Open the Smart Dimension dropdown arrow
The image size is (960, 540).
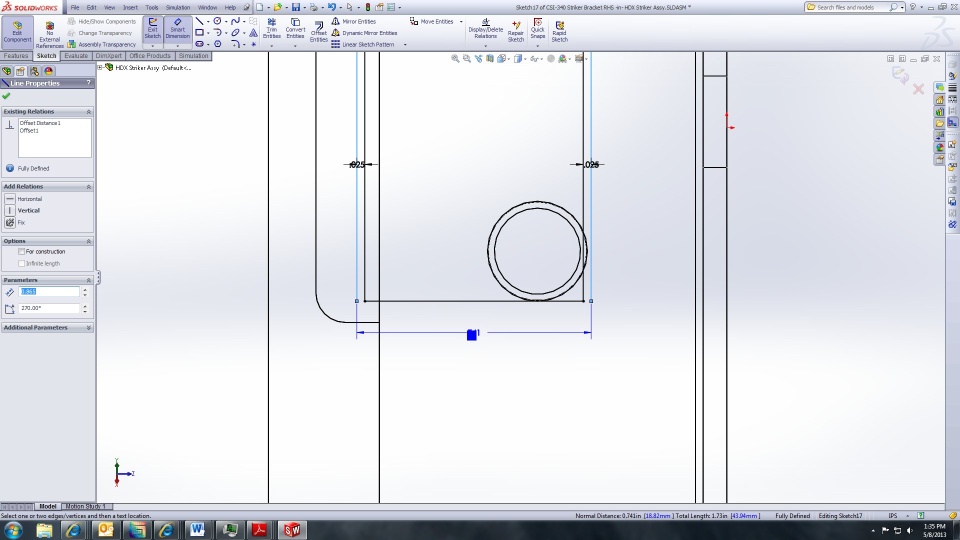[178, 46]
